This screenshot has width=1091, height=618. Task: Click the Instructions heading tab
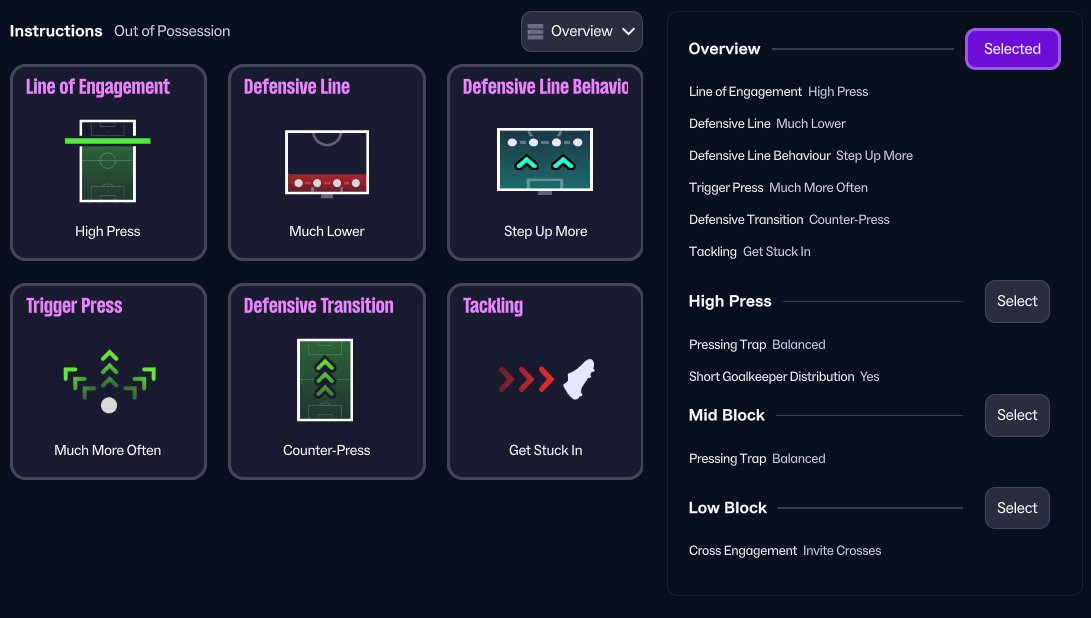(x=56, y=31)
